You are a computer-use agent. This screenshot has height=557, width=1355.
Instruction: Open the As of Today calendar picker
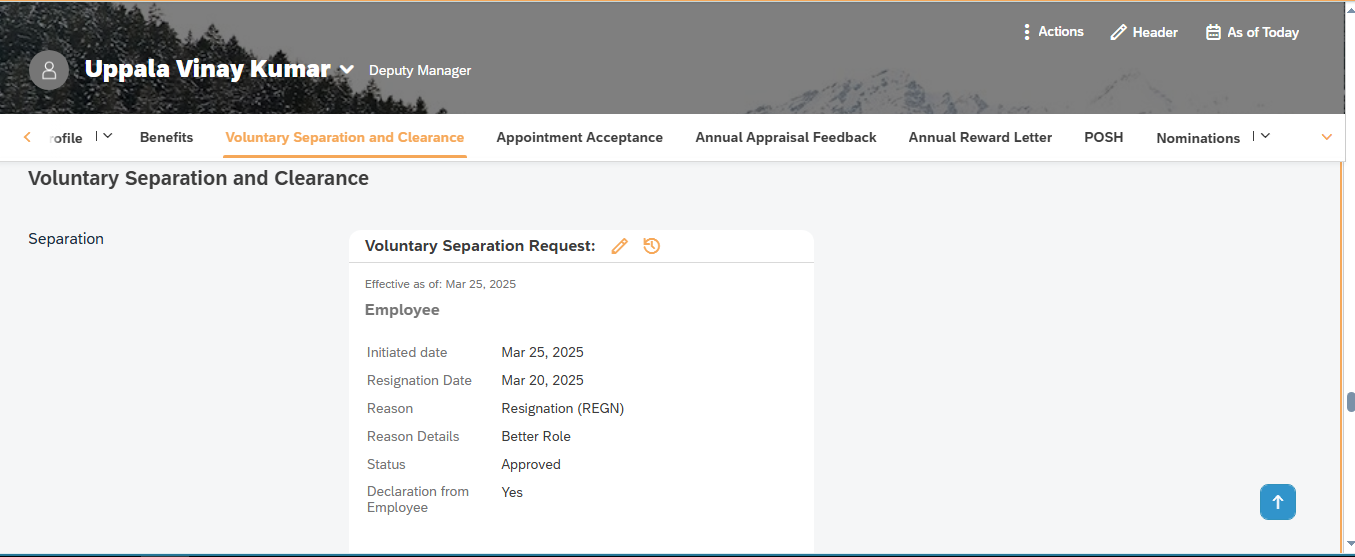[1252, 32]
